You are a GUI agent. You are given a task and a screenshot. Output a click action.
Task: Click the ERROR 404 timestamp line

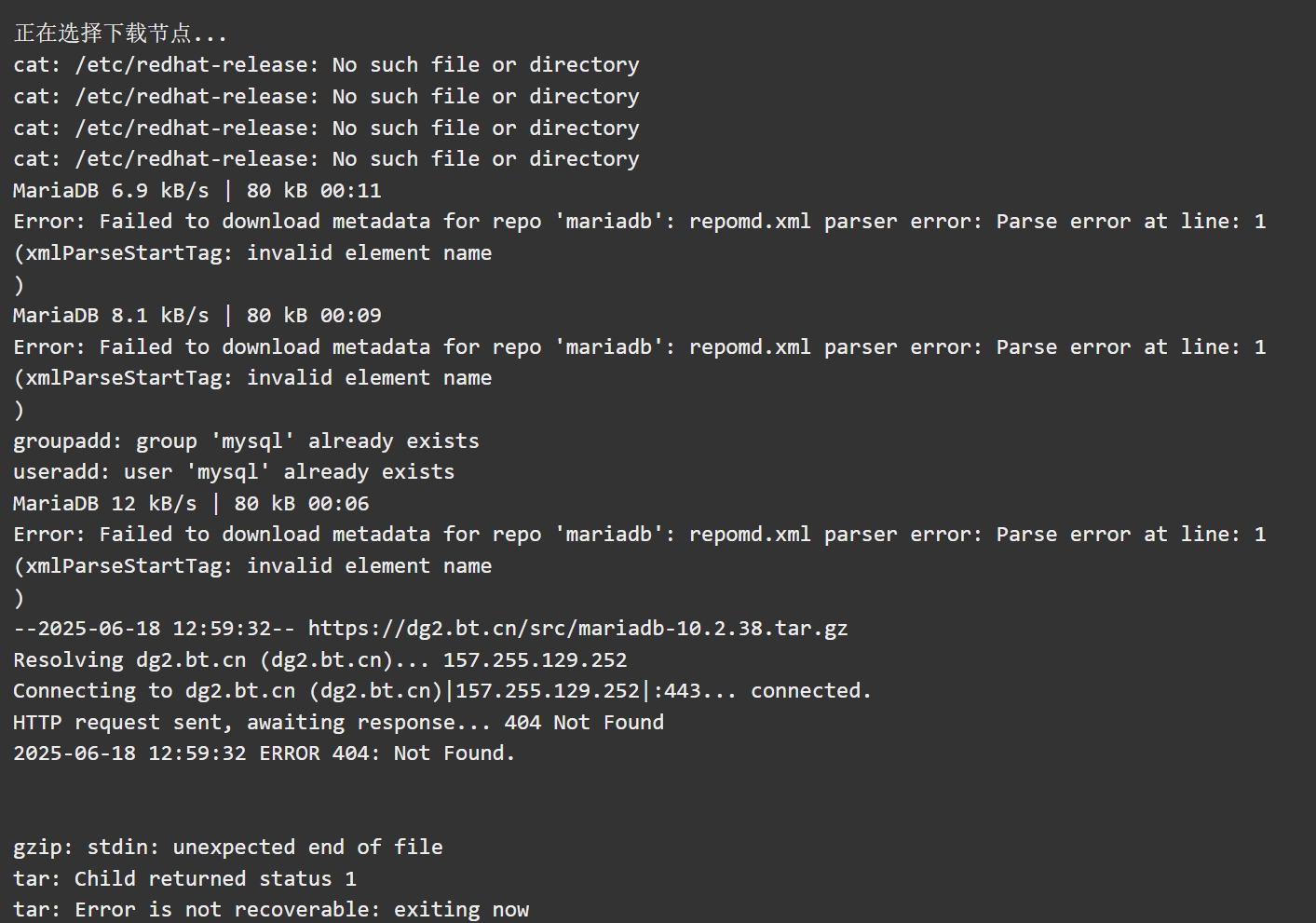265,753
